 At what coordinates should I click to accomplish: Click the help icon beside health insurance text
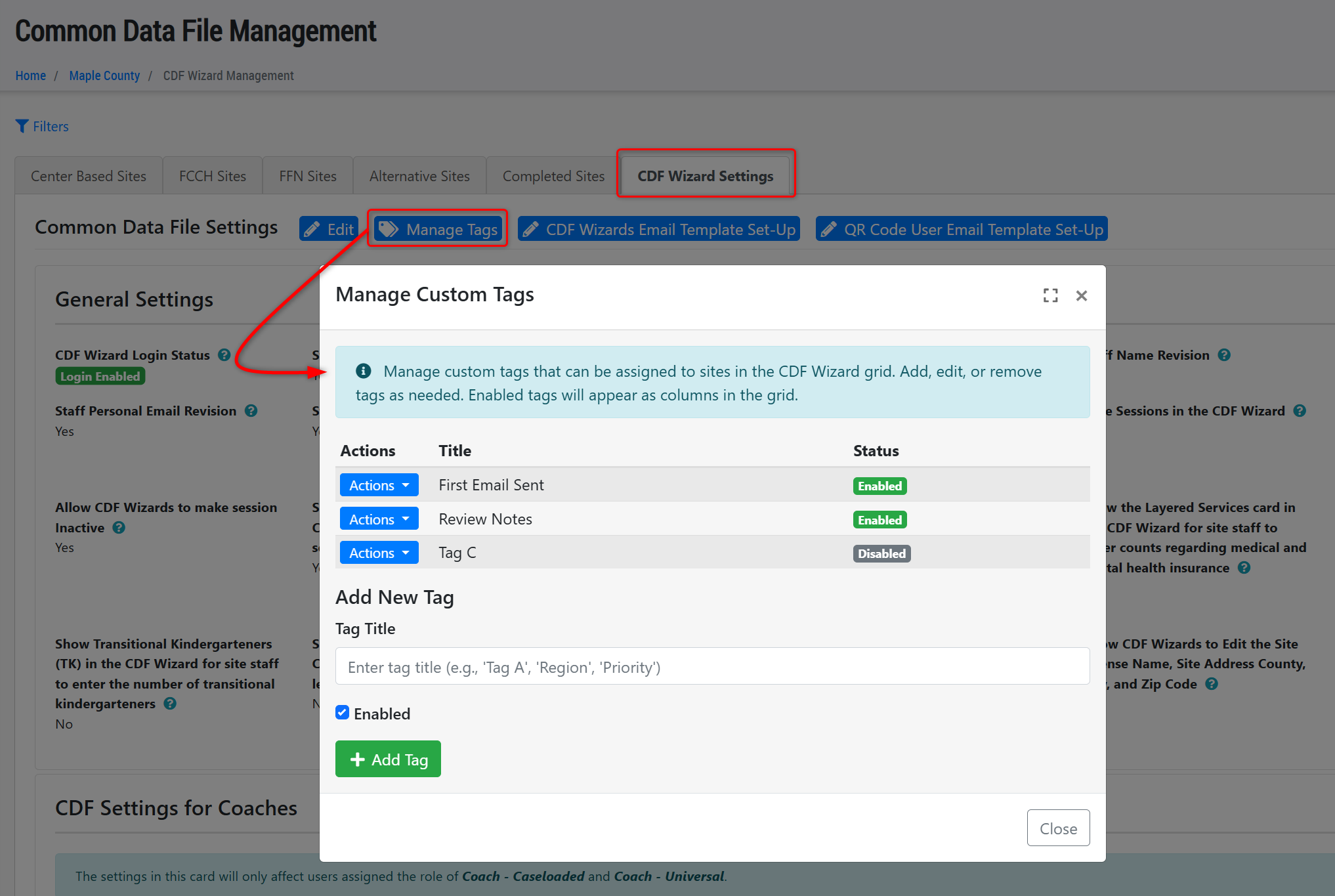1244,568
